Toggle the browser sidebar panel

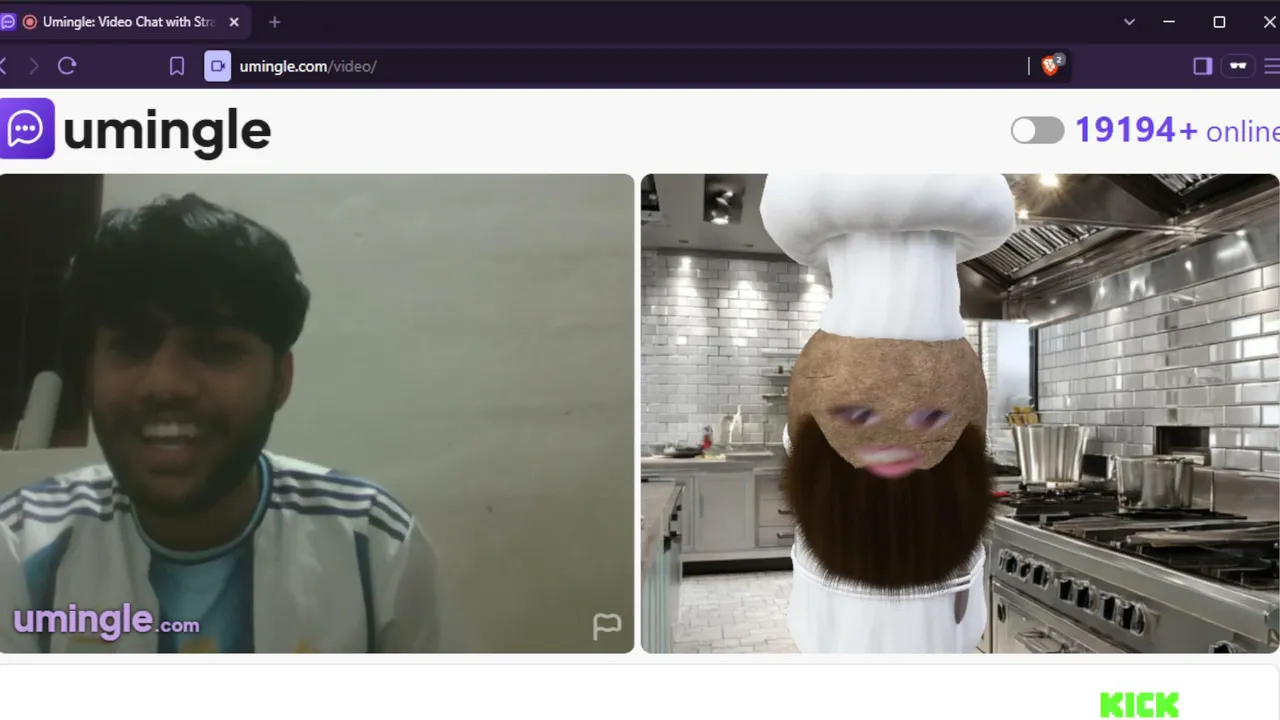pos(1203,66)
